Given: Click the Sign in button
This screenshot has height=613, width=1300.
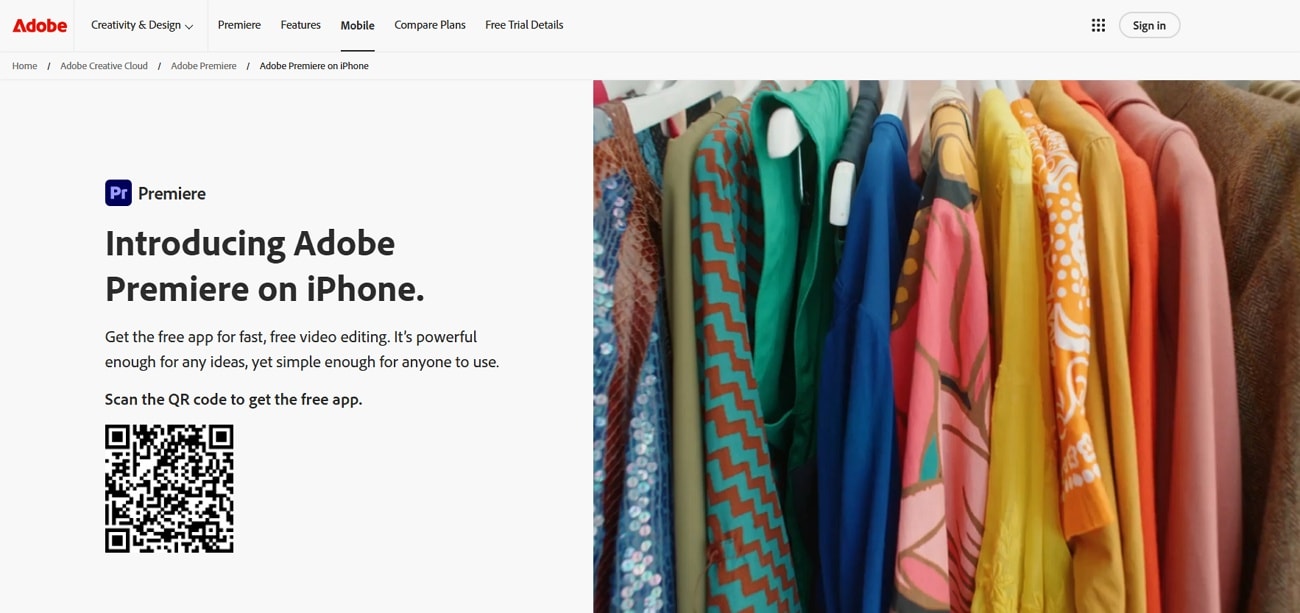Looking at the screenshot, I should (x=1149, y=25).
